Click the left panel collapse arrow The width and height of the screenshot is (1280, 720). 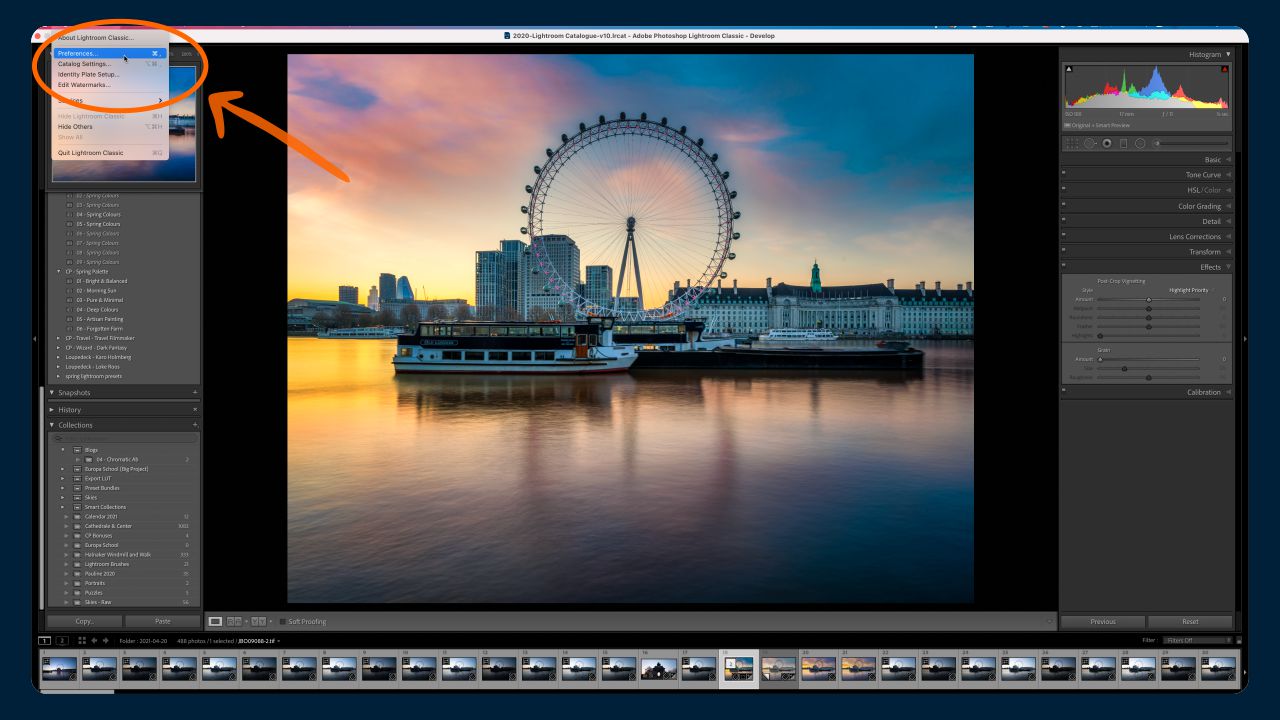(36, 339)
